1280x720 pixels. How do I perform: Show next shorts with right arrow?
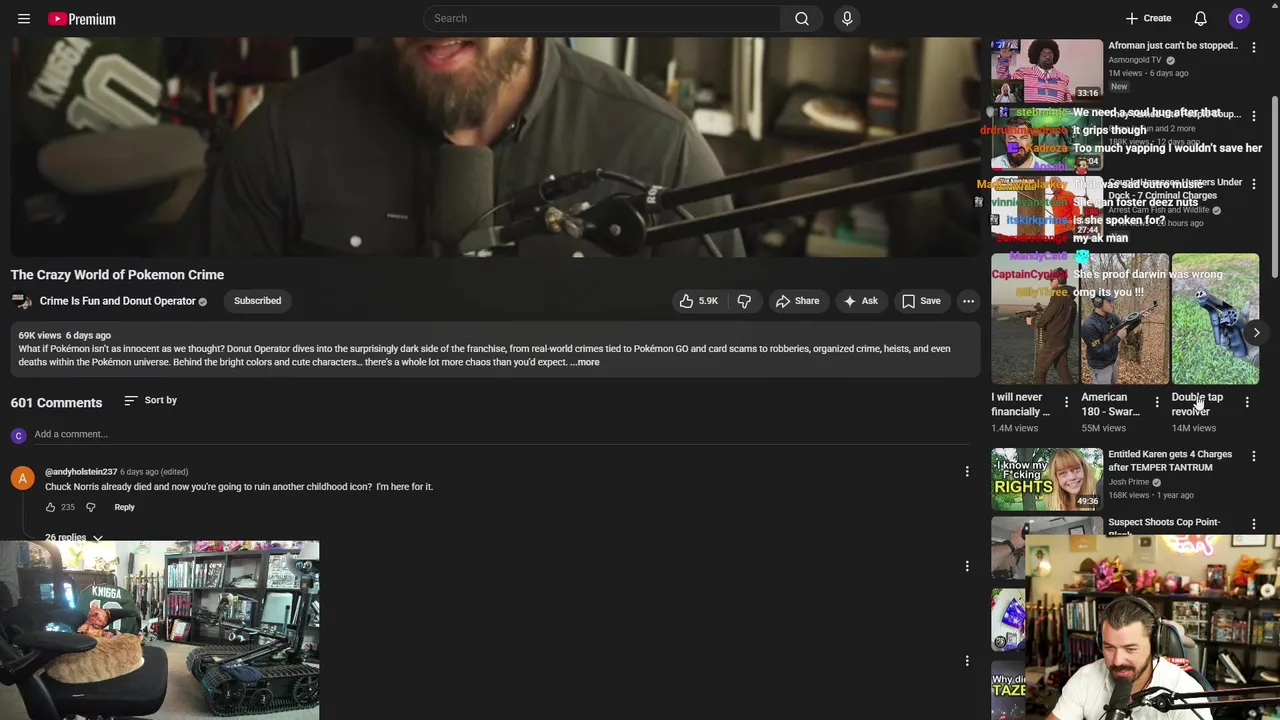[1256, 332]
